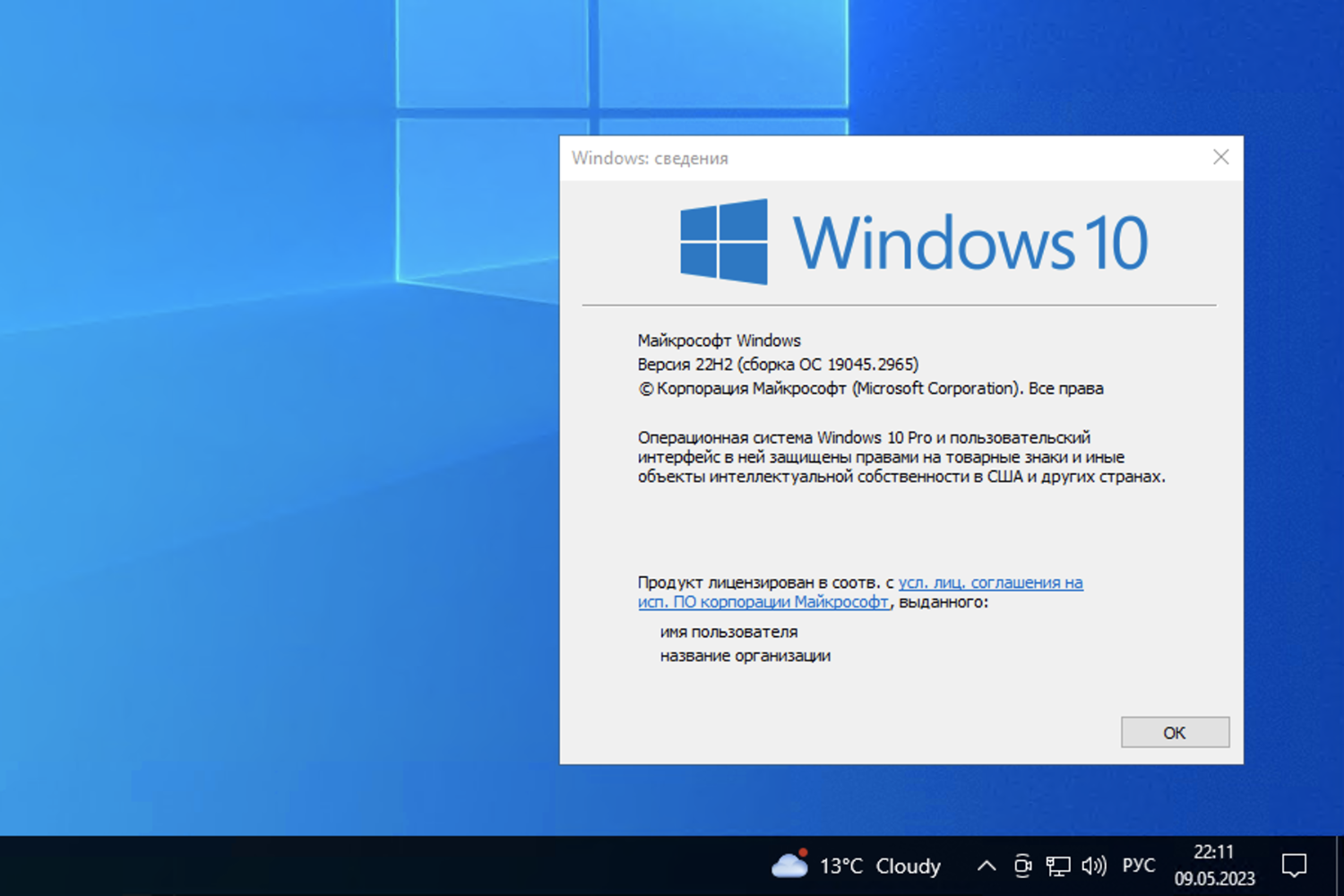
Task: Open the Action Center notification icon
Action: pos(1294,865)
